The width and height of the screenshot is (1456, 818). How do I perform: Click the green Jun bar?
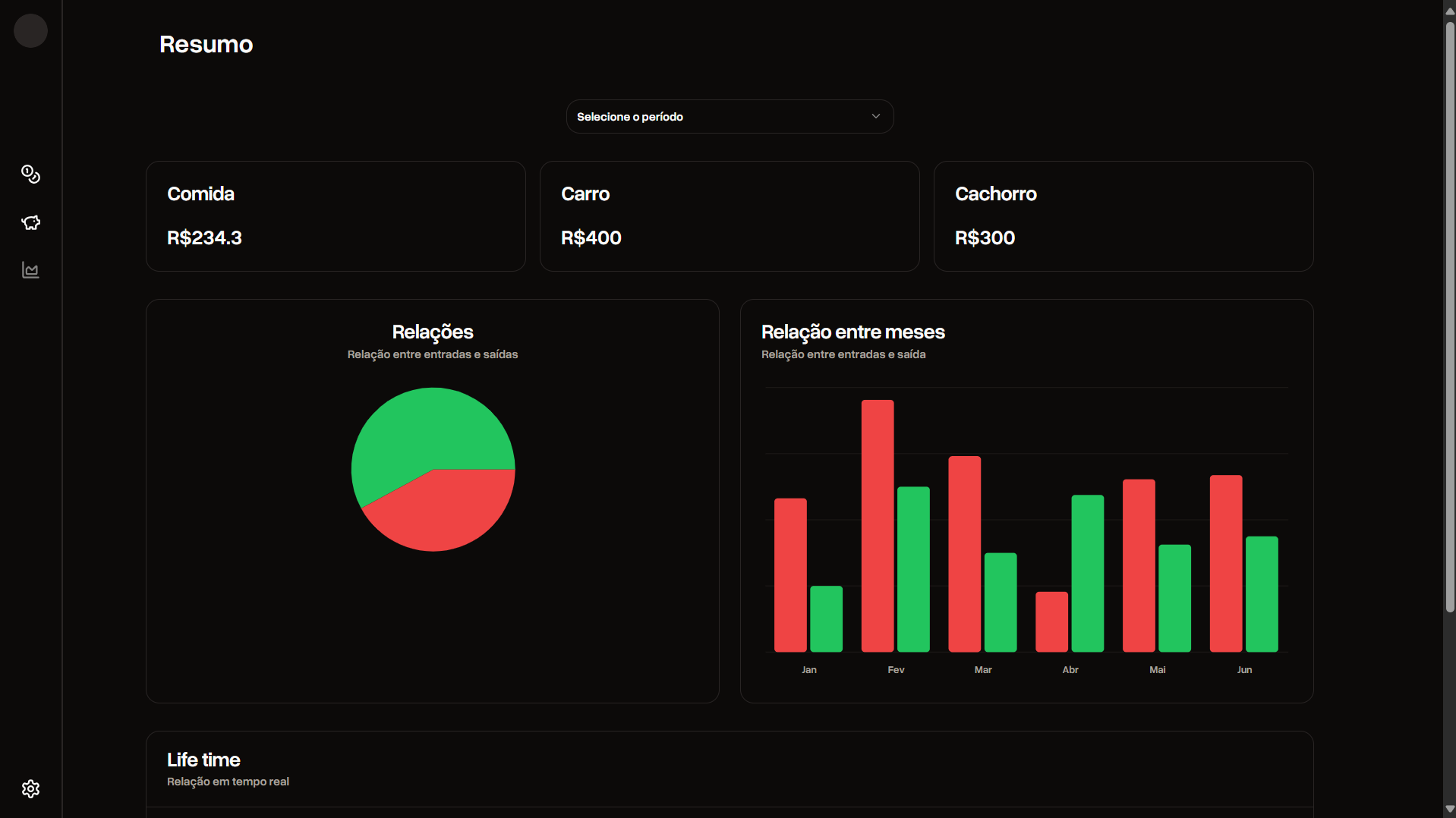click(x=1262, y=594)
